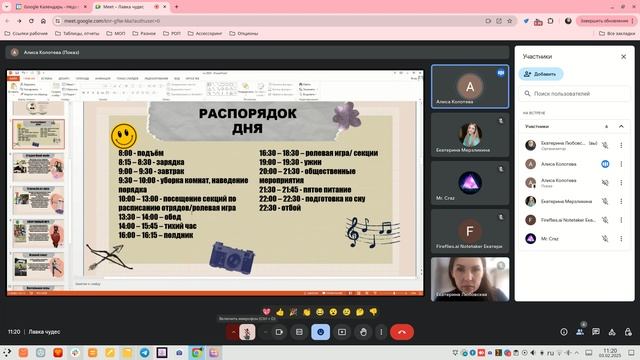The image size is (640, 360).
Task: Open host controls lock icon
Action: 628,332
